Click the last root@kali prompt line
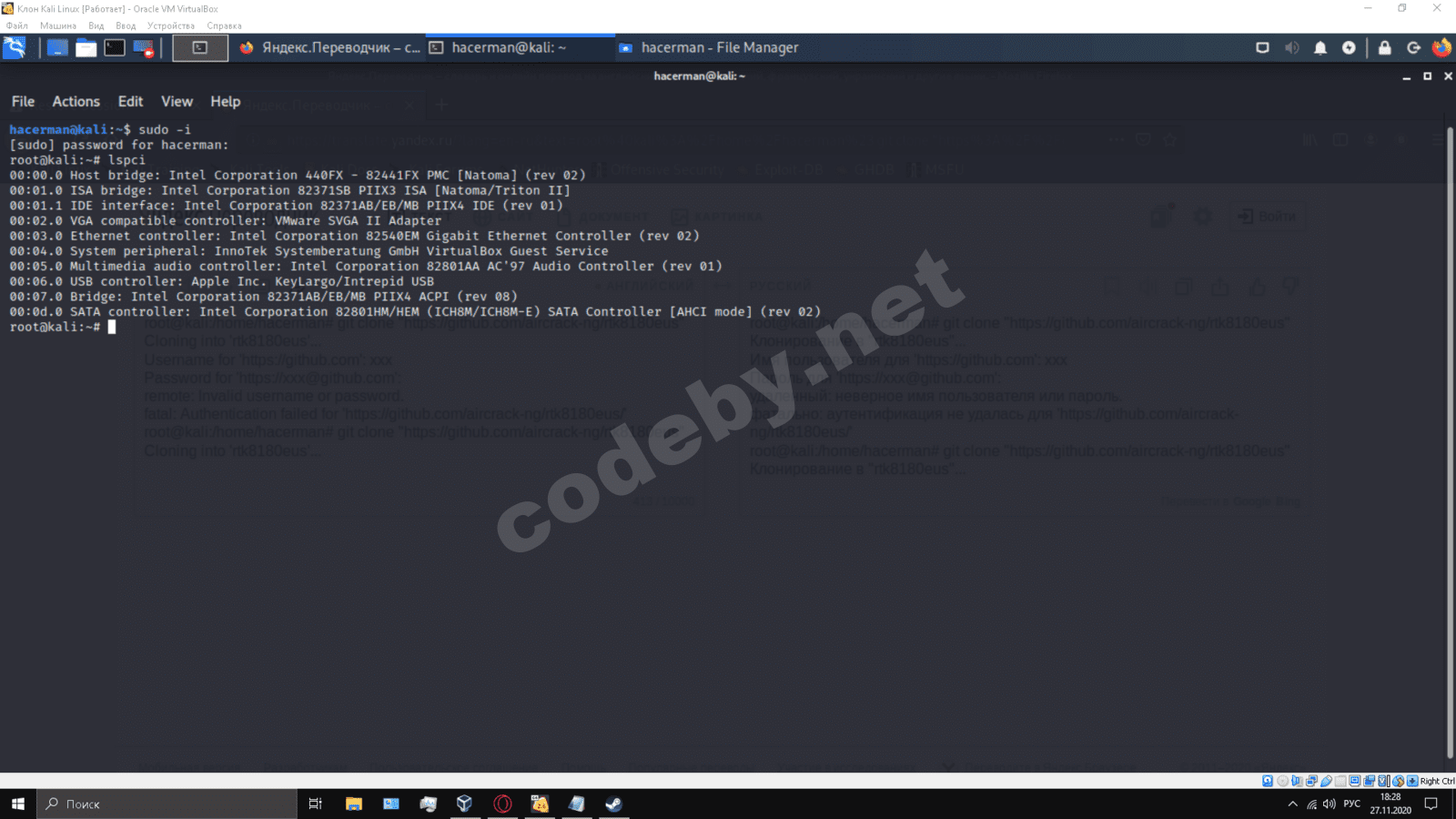 click(x=63, y=327)
